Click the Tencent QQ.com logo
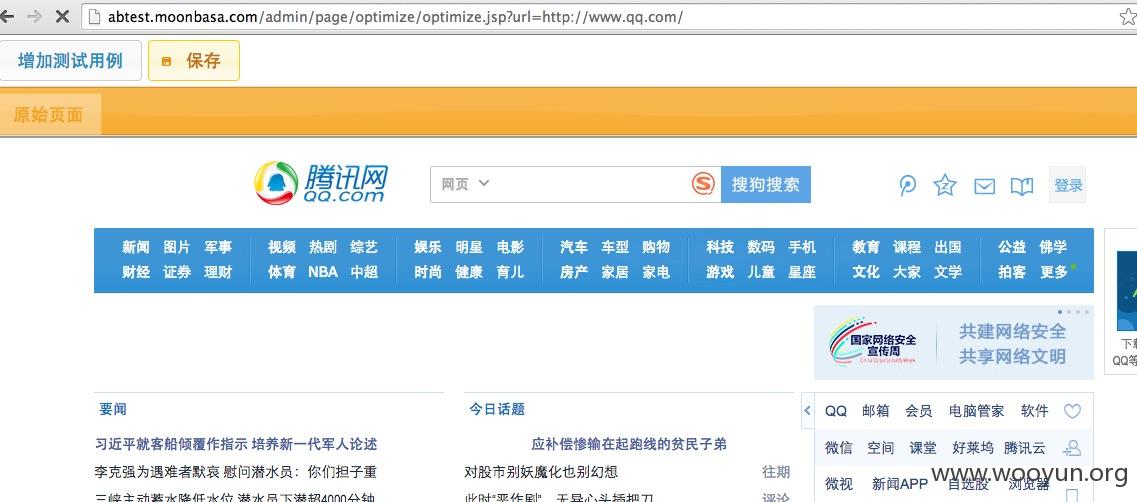This screenshot has height=502, width=1137. click(x=321, y=183)
